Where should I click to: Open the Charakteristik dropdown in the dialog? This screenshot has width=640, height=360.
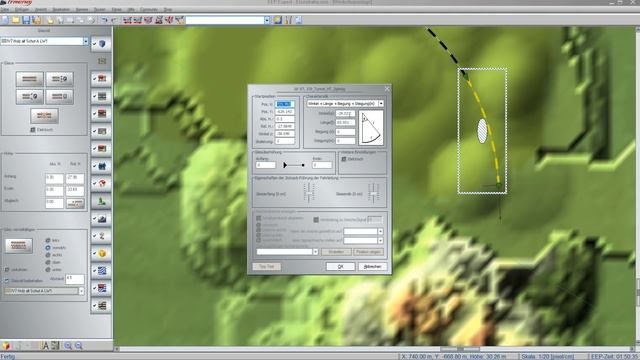381,104
